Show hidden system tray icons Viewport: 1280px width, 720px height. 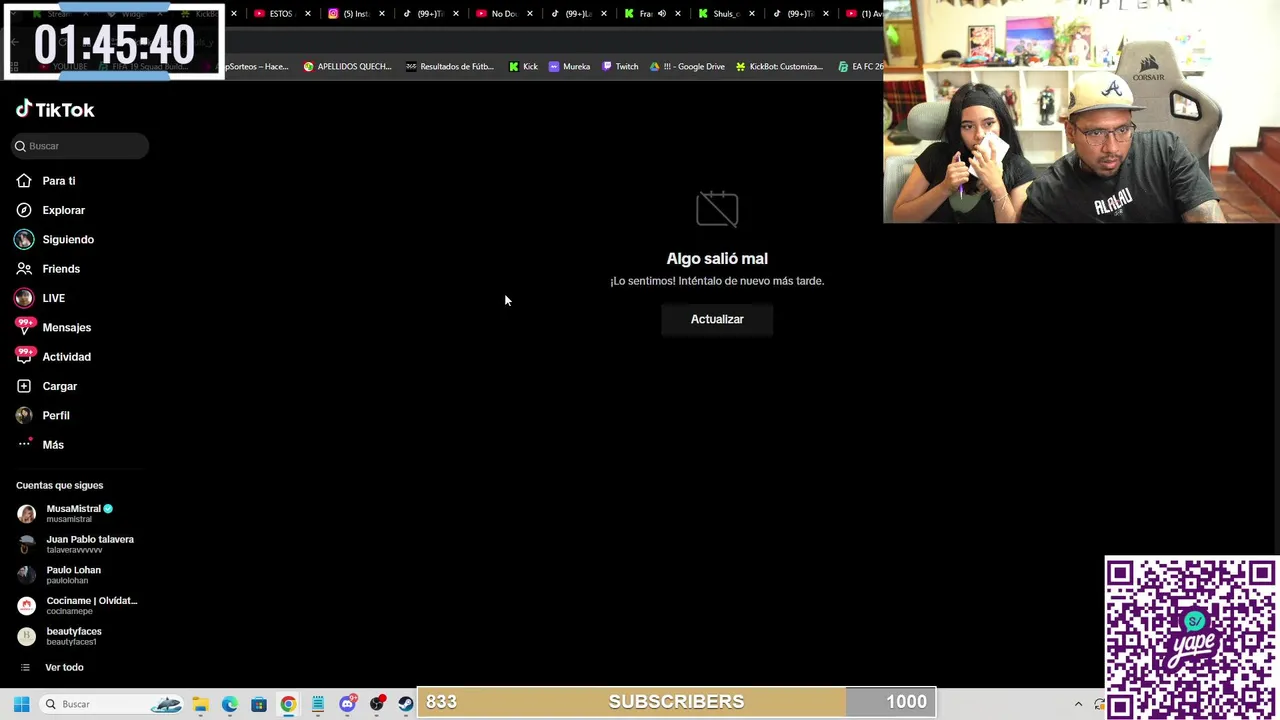[x=1078, y=704]
